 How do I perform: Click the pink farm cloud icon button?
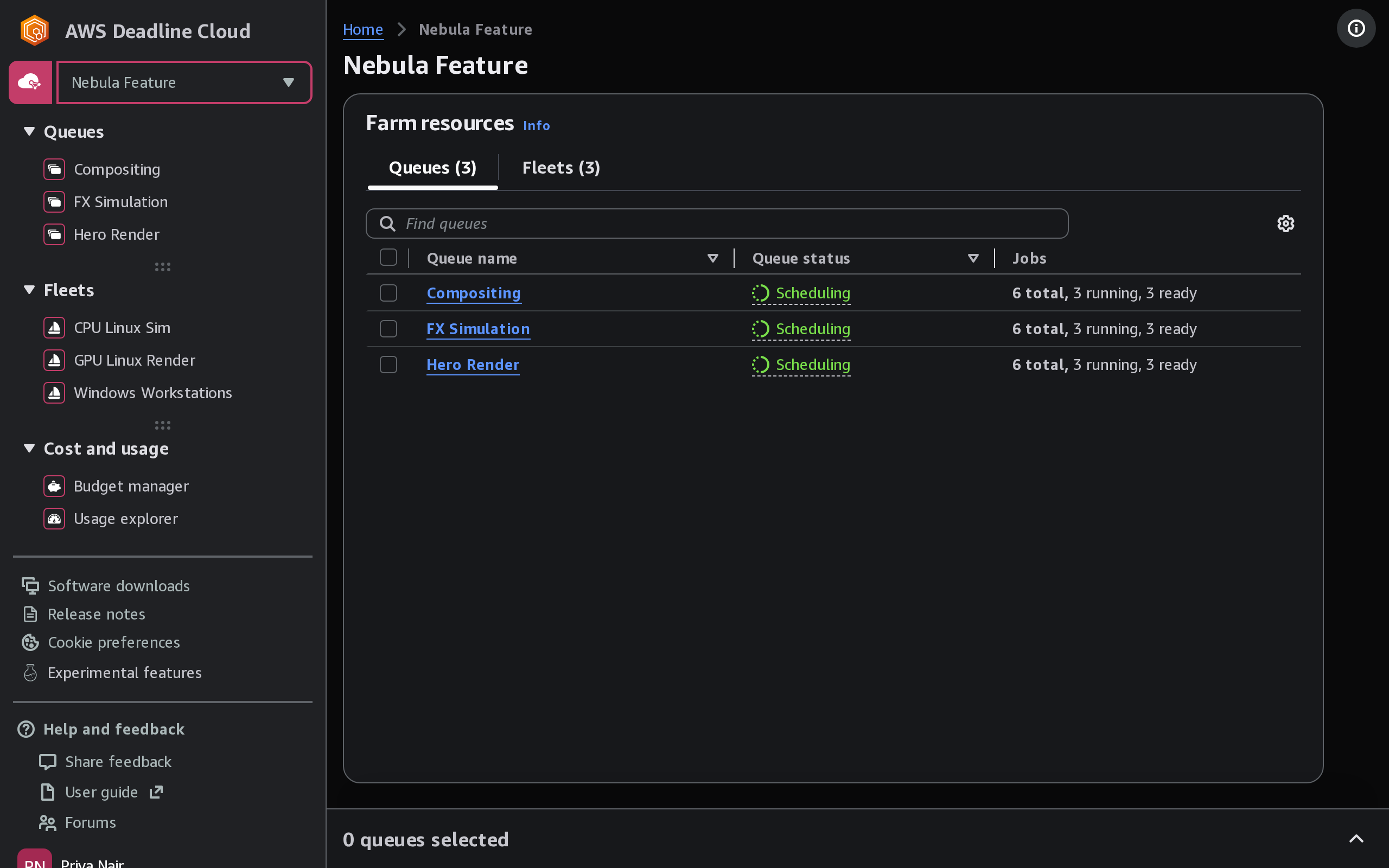[x=30, y=82]
